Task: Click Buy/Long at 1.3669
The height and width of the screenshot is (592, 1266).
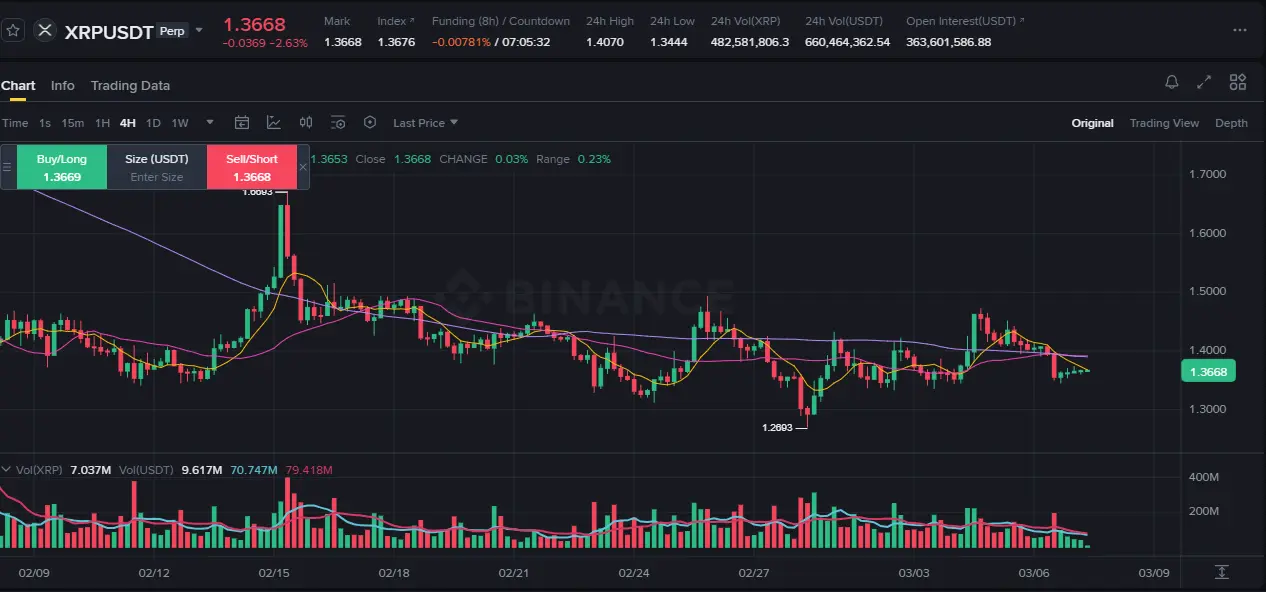Action: point(62,167)
